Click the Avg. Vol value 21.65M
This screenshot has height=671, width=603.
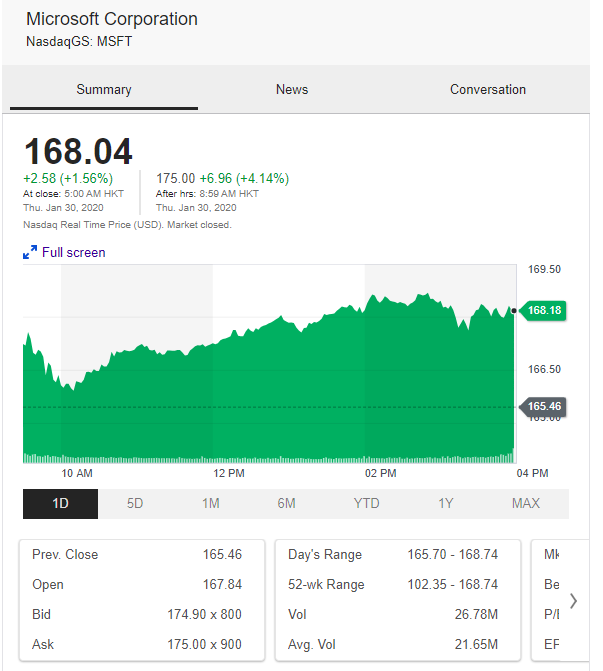tap(476, 644)
